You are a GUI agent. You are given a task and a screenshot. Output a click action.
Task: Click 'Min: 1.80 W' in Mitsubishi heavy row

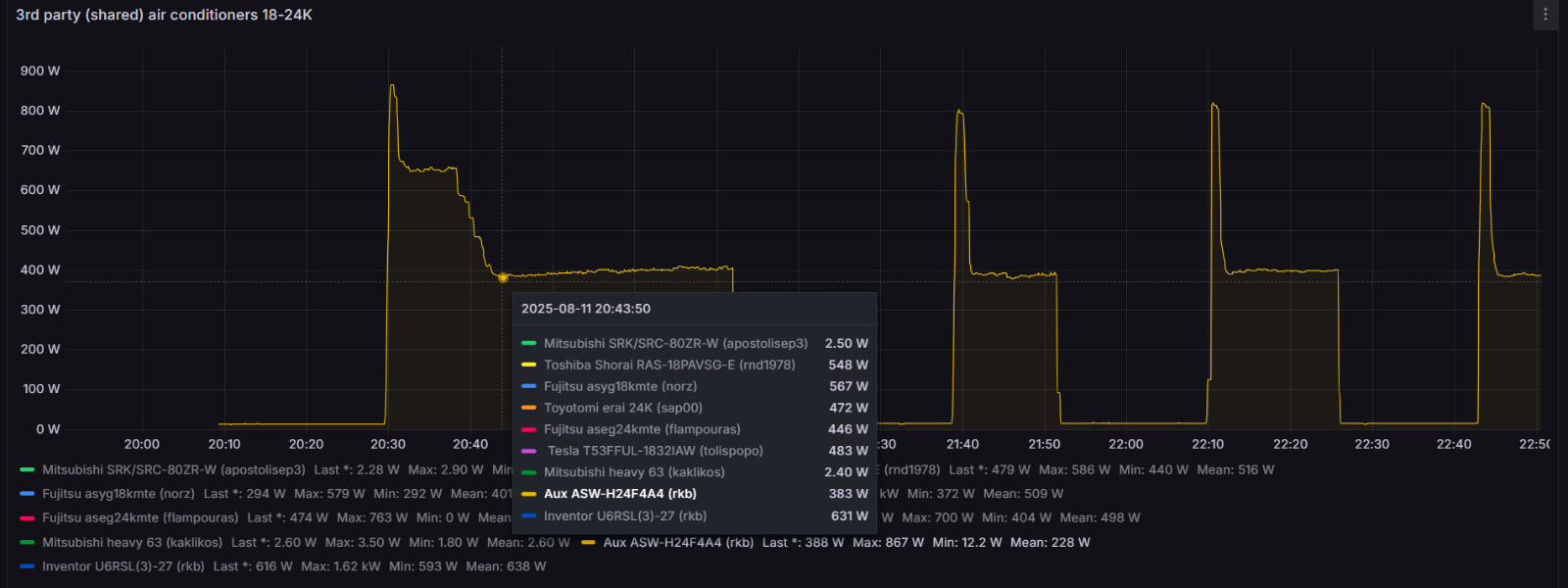point(444,542)
